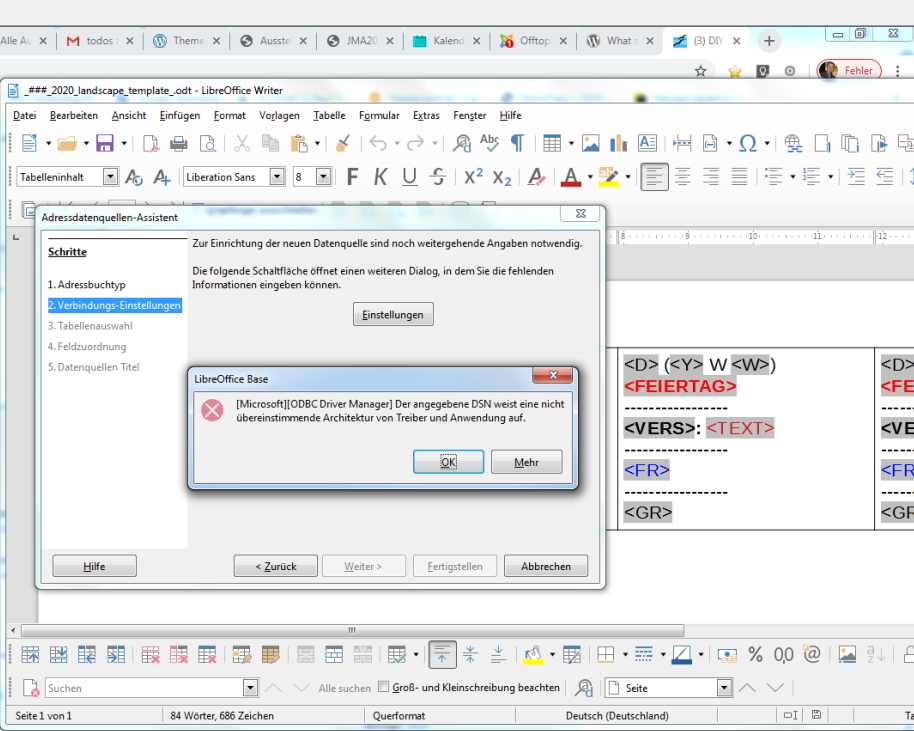
Task: Click Insert Rows Above table icon
Action: (x=30, y=655)
